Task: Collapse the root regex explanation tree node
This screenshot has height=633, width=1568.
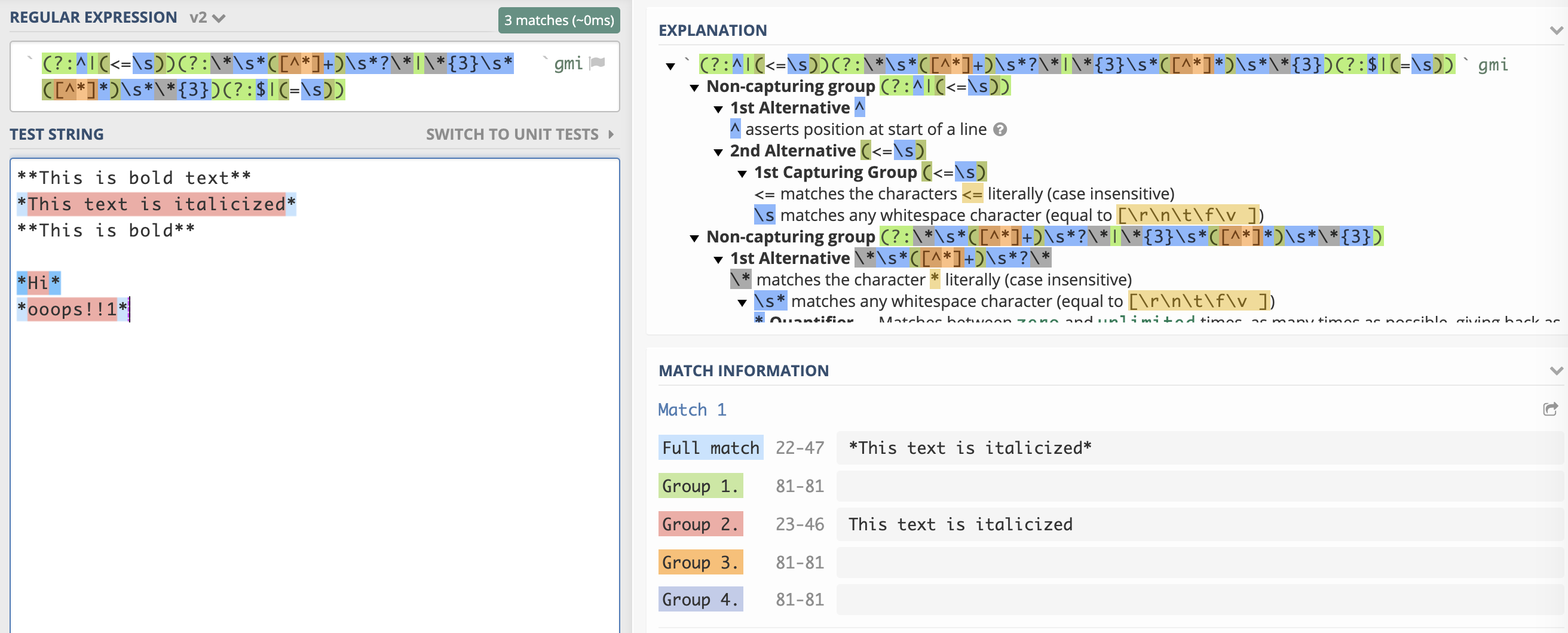Action: coord(670,66)
